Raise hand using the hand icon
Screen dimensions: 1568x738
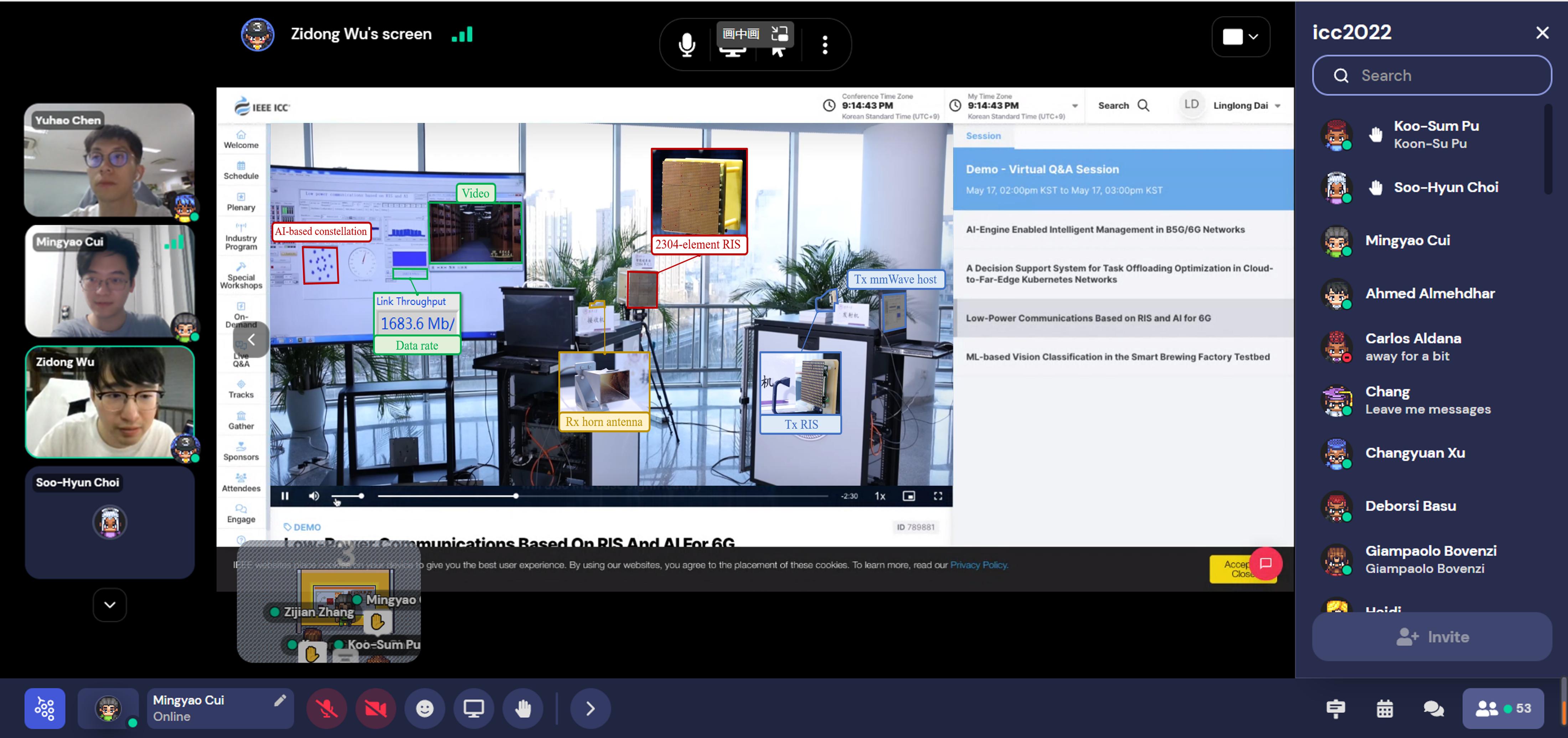522,708
